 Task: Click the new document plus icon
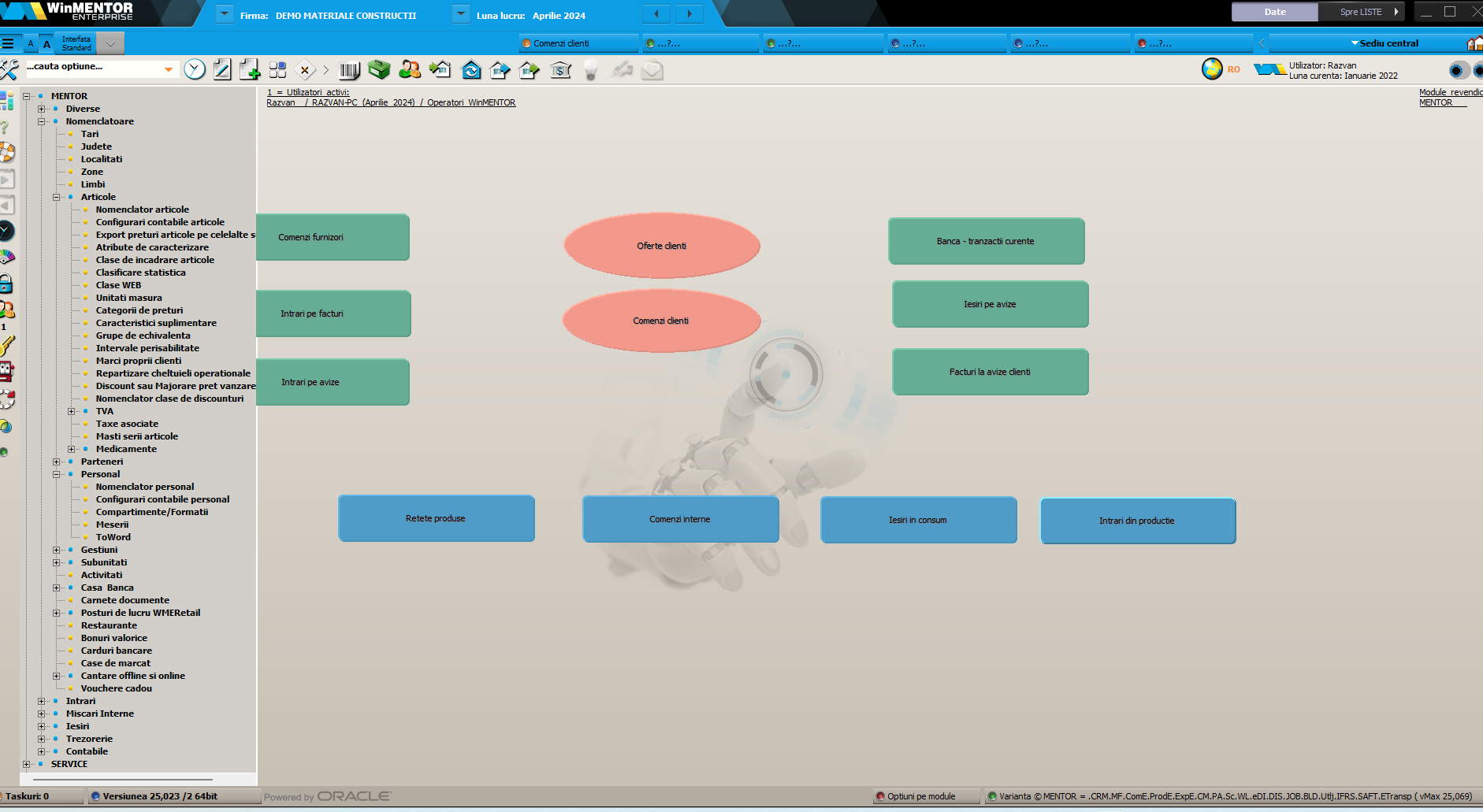tap(249, 70)
